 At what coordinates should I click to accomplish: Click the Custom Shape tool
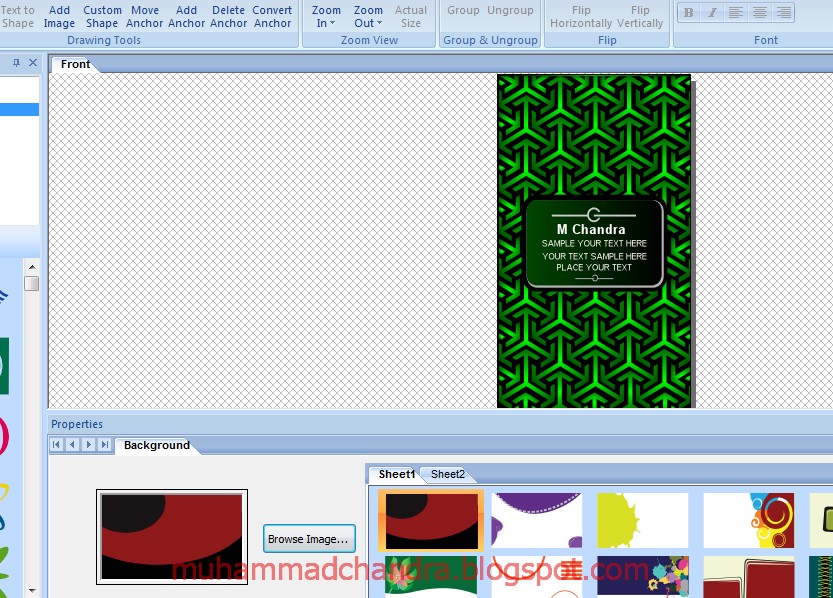102,16
